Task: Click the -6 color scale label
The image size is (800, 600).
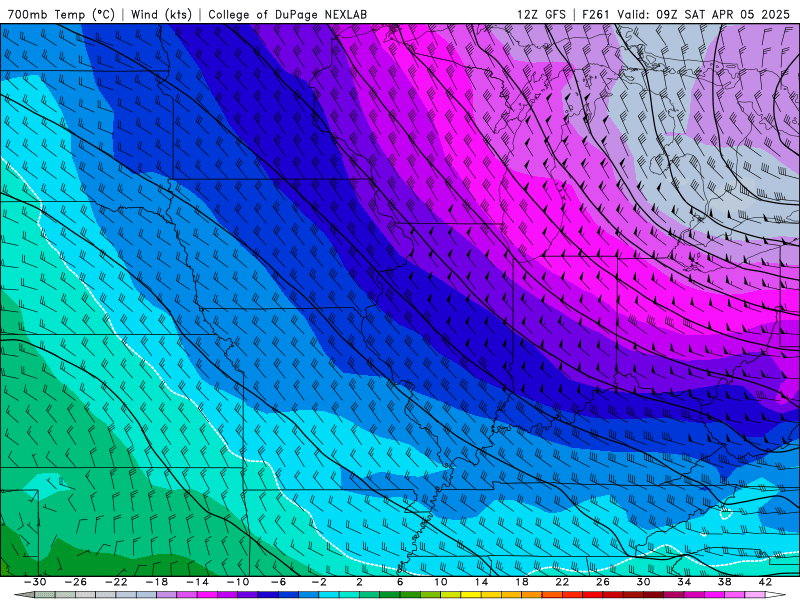Action: point(278,582)
